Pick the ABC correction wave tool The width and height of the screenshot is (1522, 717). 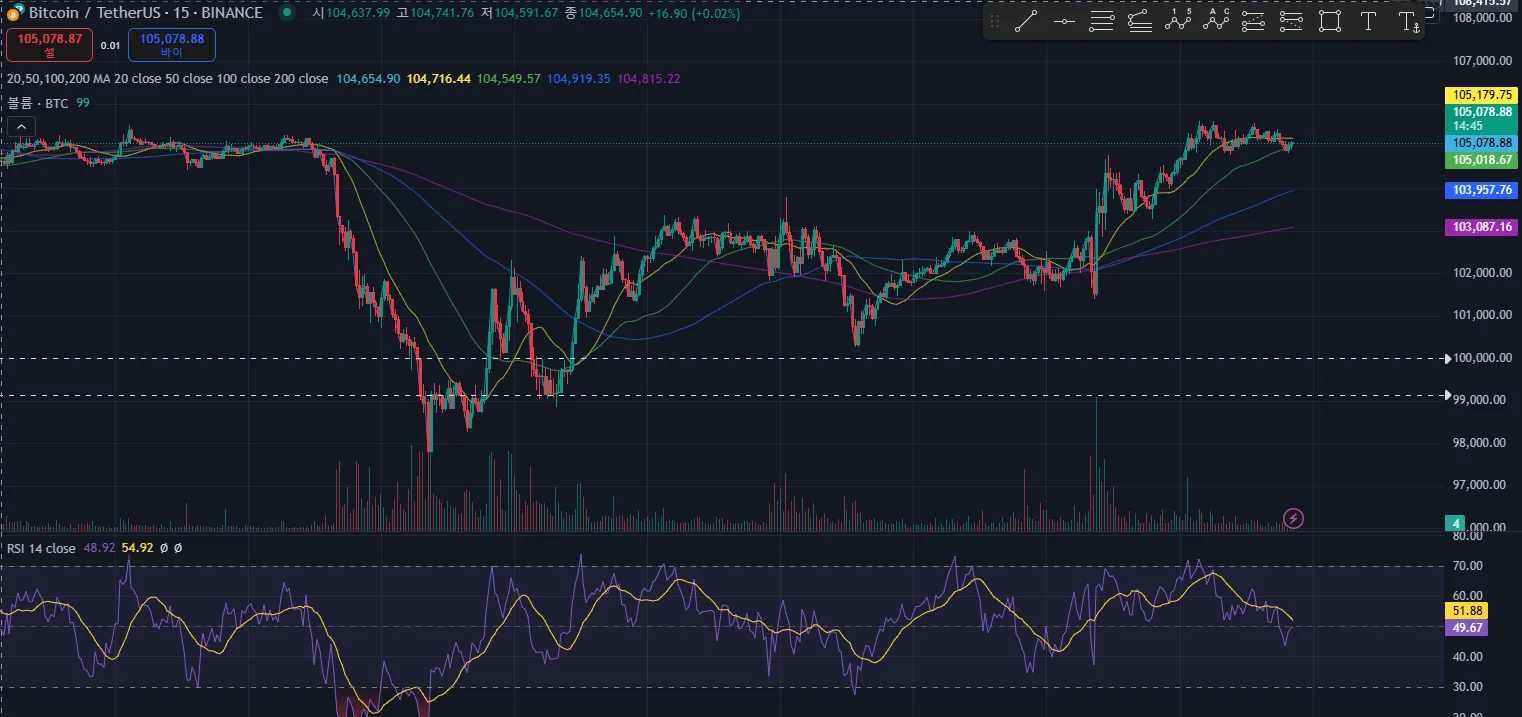point(1216,22)
